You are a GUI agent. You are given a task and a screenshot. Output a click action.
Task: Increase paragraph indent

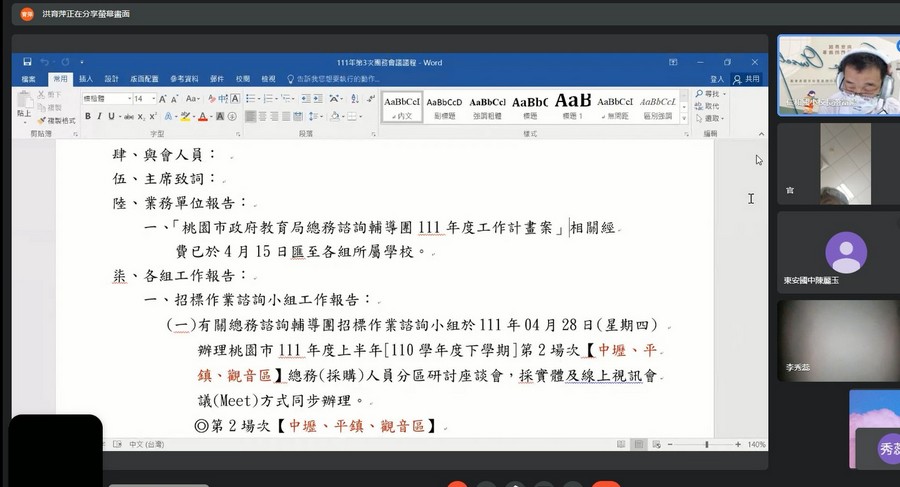(x=319, y=99)
